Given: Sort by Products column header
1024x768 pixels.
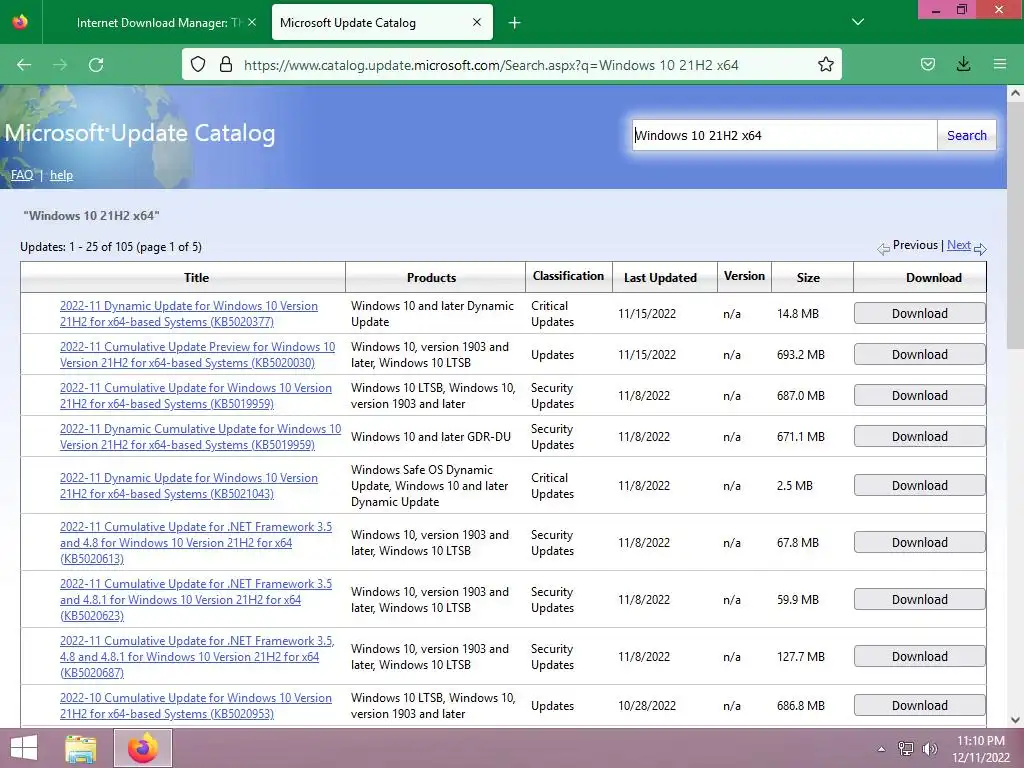Looking at the screenshot, I should 431,278.
